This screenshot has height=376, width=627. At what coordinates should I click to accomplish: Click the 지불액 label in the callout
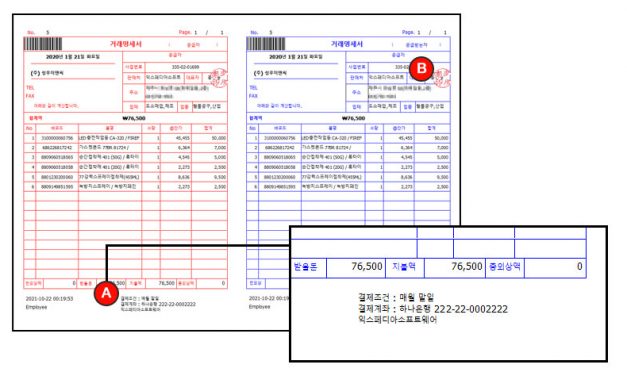coord(404,267)
